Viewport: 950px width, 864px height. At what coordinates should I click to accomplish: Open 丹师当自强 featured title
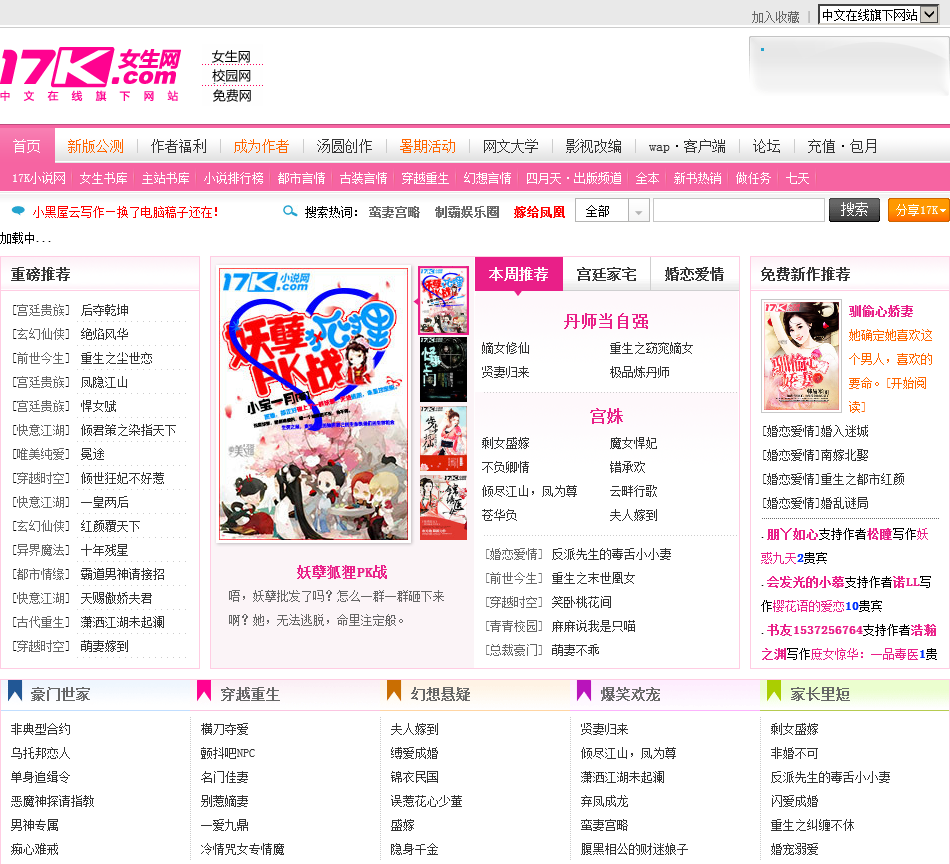pos(606,321)
